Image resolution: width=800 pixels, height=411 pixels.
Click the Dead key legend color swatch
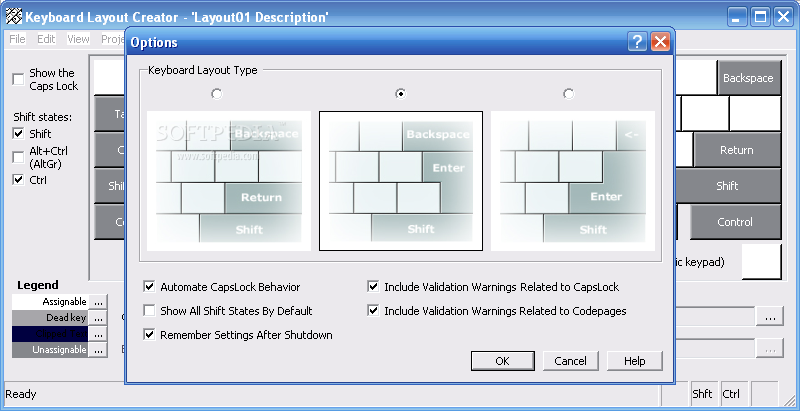click(50, 318)
